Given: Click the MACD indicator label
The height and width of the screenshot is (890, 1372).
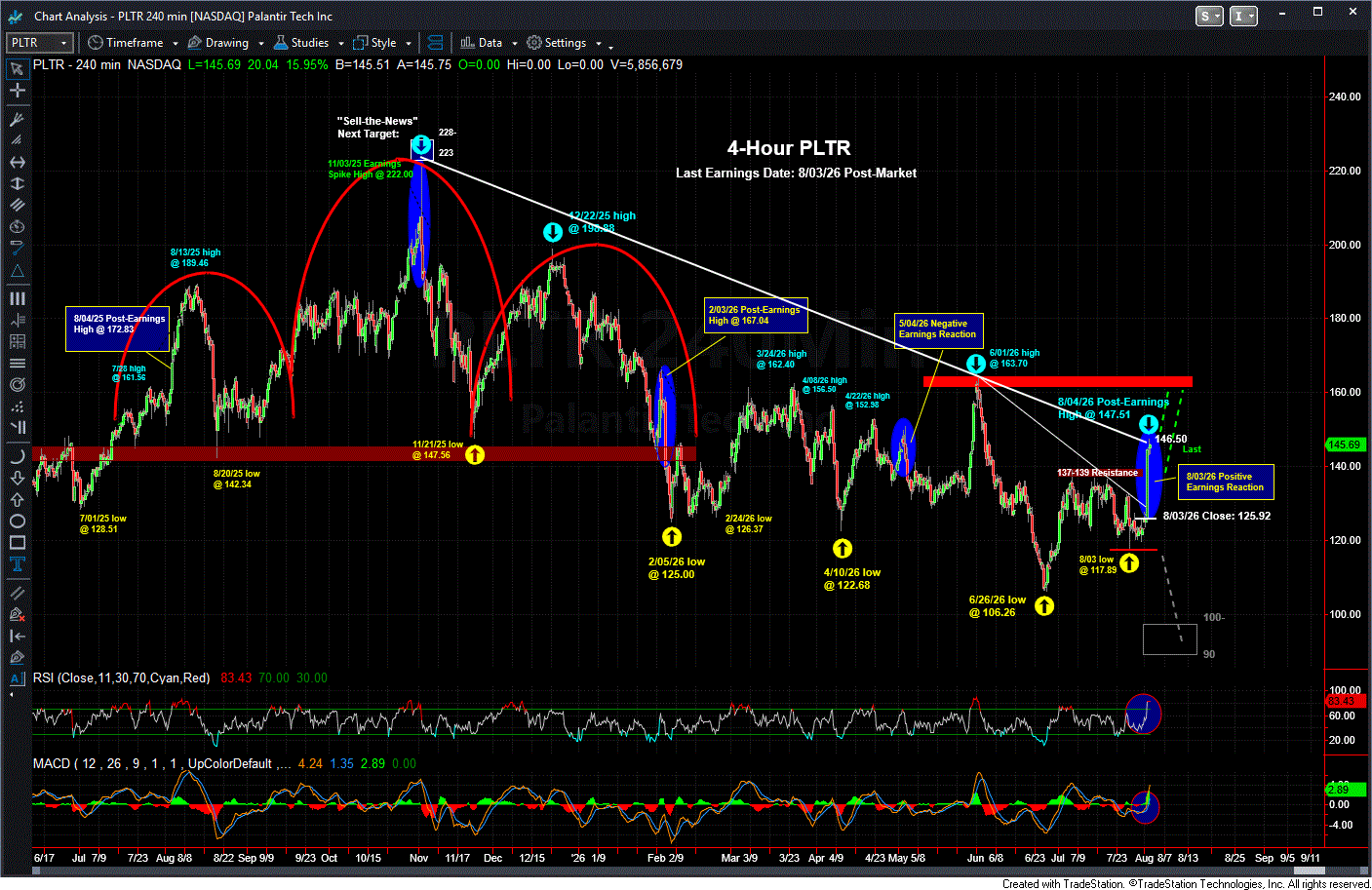Looking at the screenshot, I should [162, 763].
